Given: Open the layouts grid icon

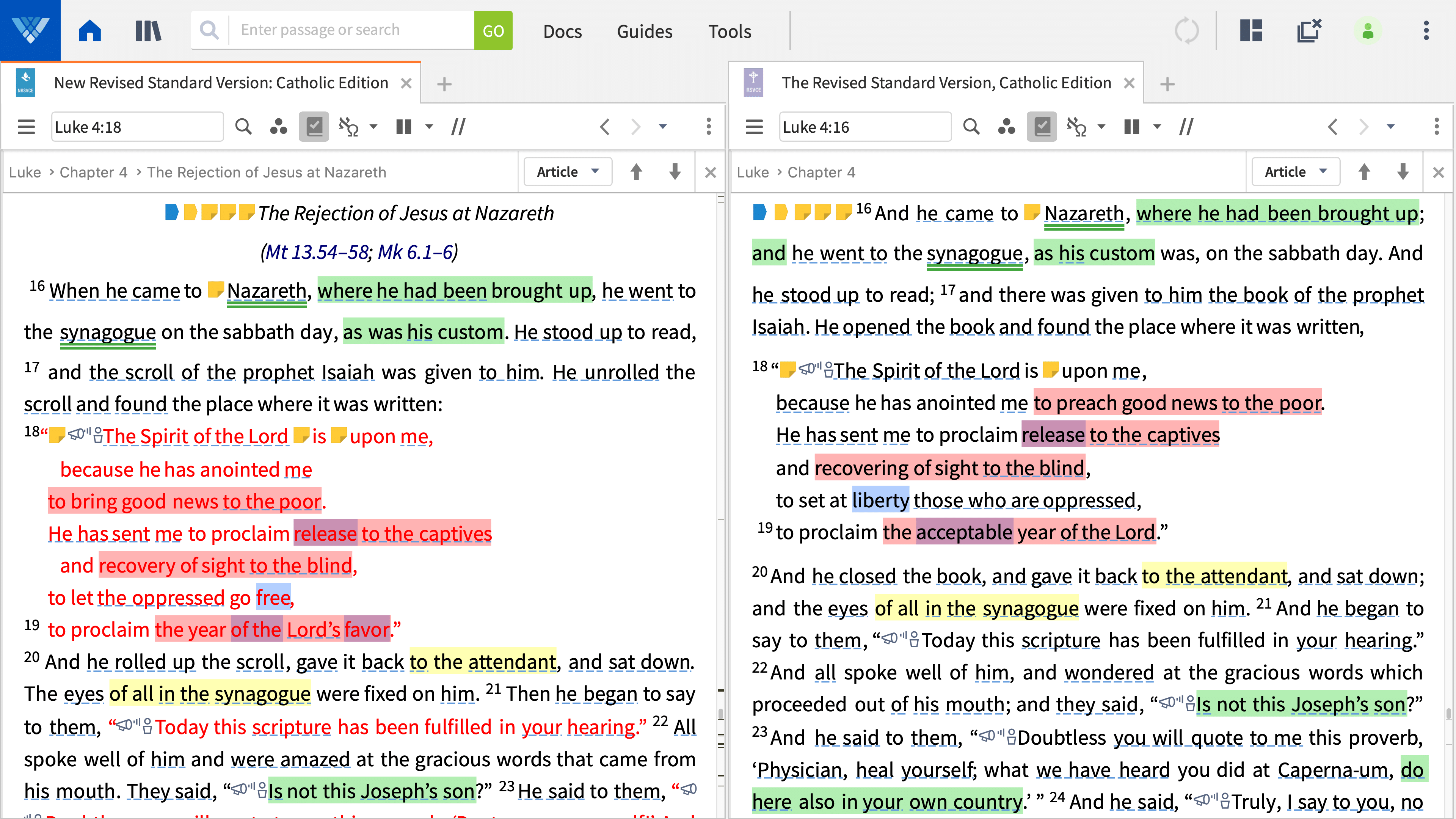Looking at the screenshot, I should click(x=1251, y=30).
